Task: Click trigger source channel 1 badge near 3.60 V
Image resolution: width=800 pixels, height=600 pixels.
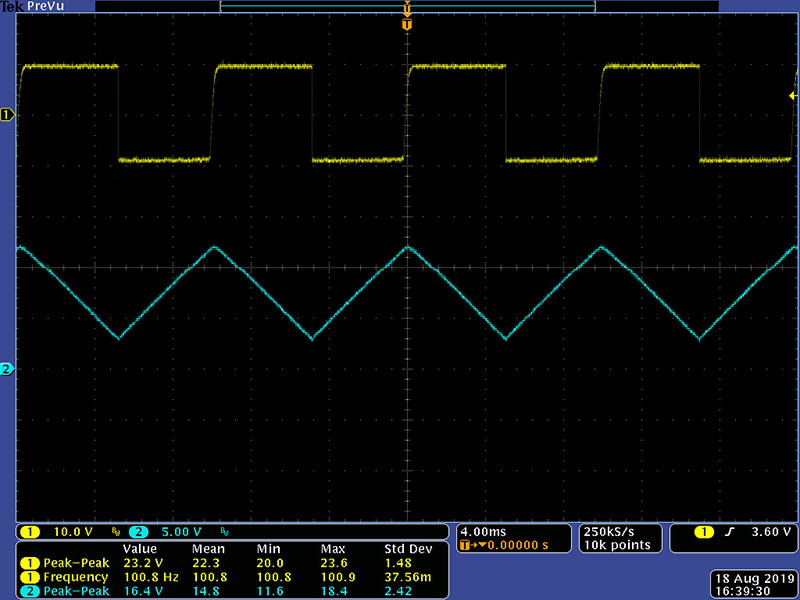Action: pos(705,532)
